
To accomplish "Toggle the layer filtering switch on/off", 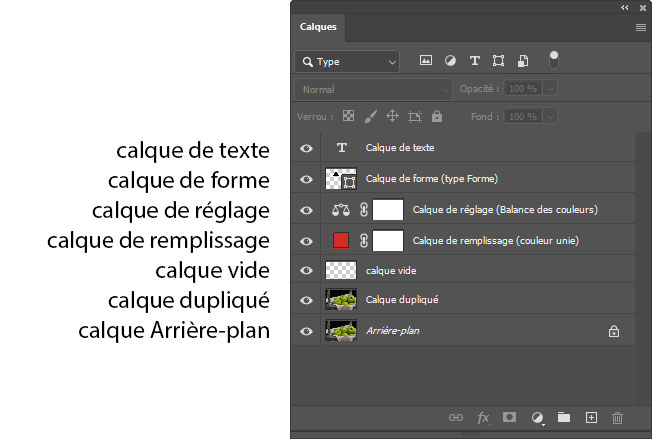I will [x=553, y=60].
